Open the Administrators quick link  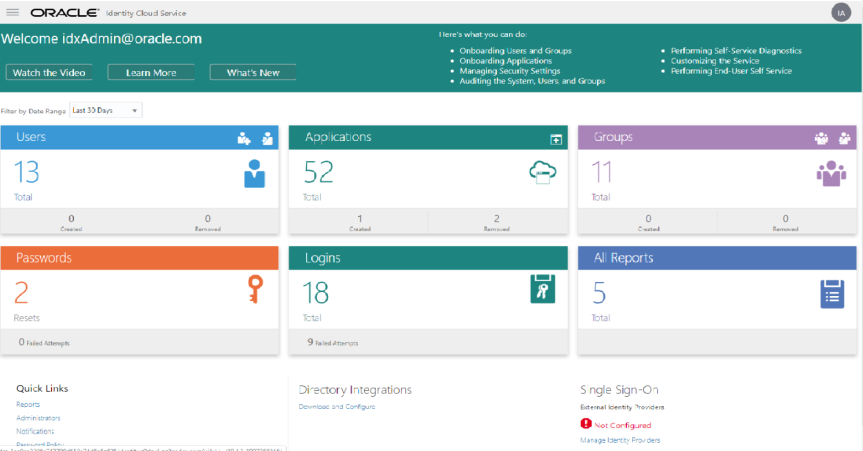pyautogui.click(x=38, y=418)
